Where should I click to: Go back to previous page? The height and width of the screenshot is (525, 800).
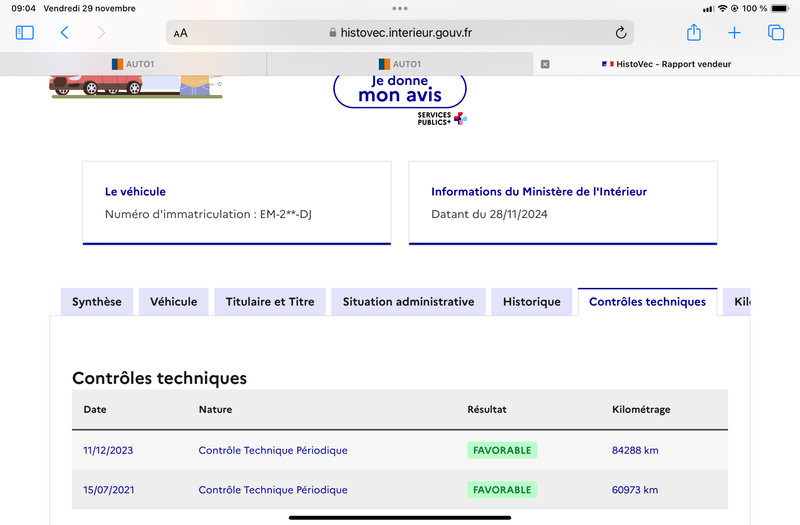click(x=64, y=33)
